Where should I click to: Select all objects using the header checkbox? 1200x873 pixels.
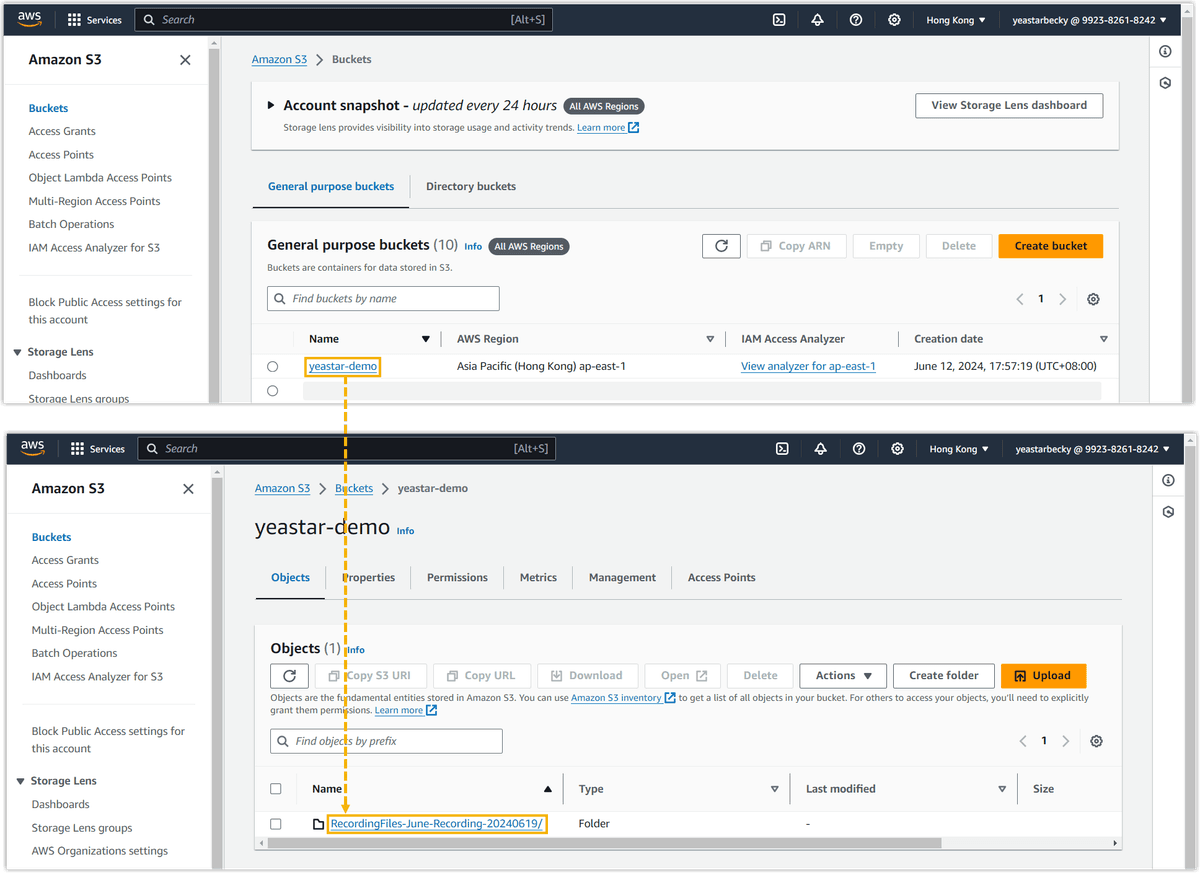[x=276, y=788]
